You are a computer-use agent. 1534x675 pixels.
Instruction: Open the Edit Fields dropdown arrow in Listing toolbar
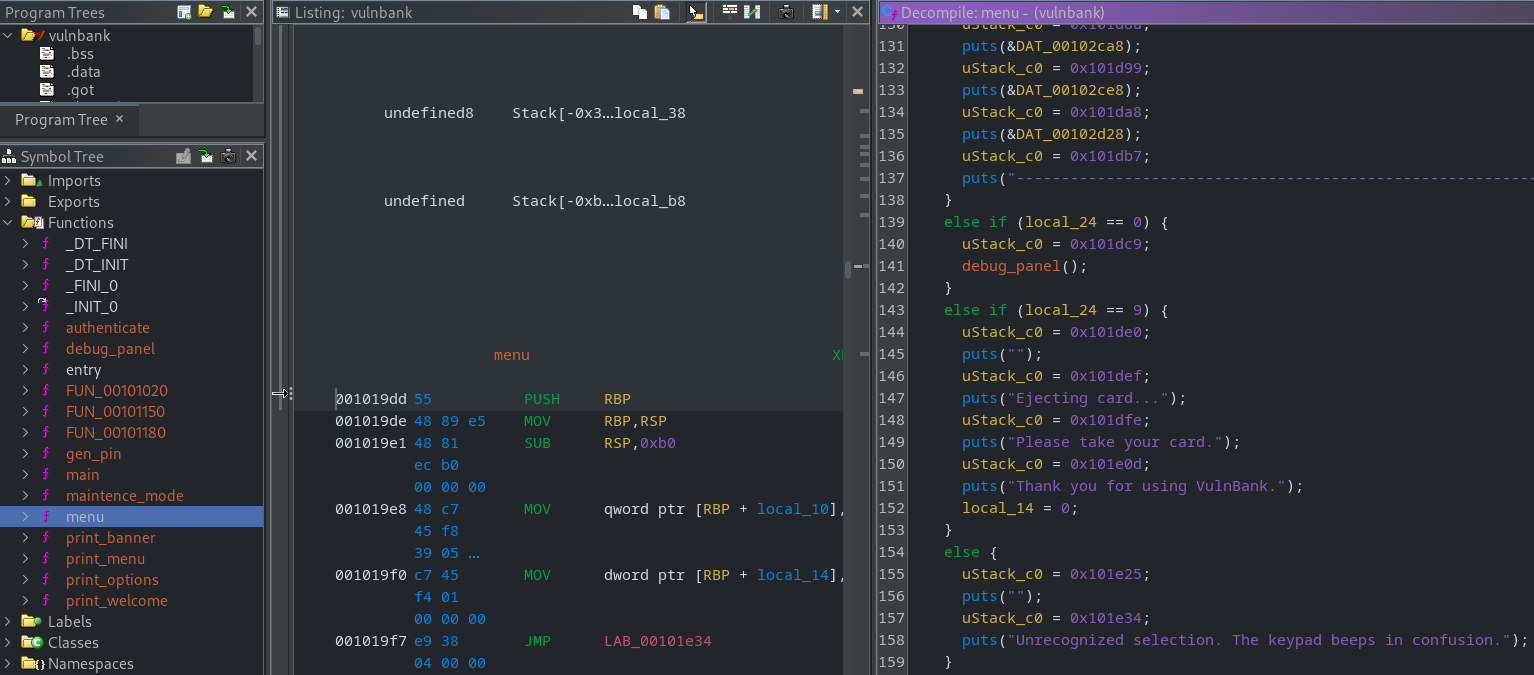[x=836, y=11]
